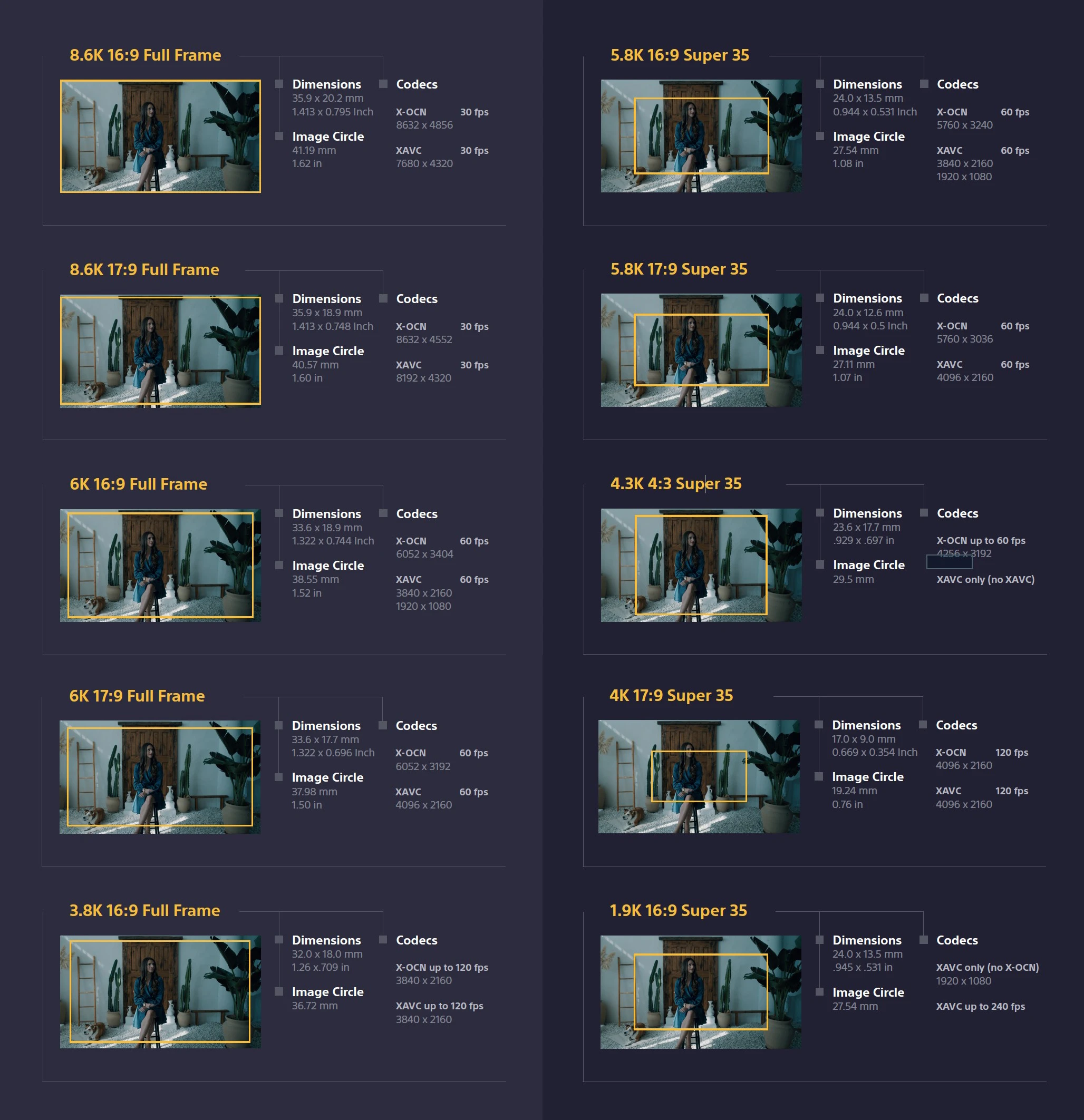Screen dimensions: 1084x1120
Task: Click the 8.6K 17:9 Full Frame preview image
Action: point(160,351)
